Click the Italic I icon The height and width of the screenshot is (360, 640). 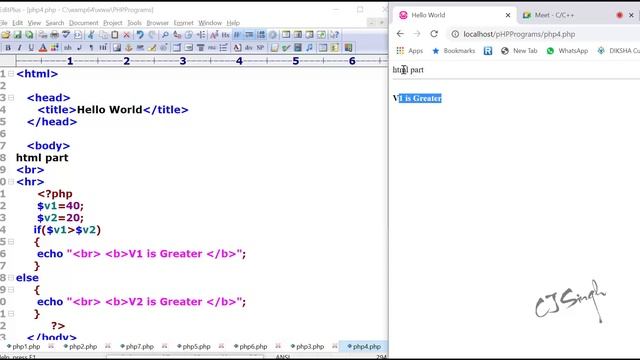click(x=19, y=48)
